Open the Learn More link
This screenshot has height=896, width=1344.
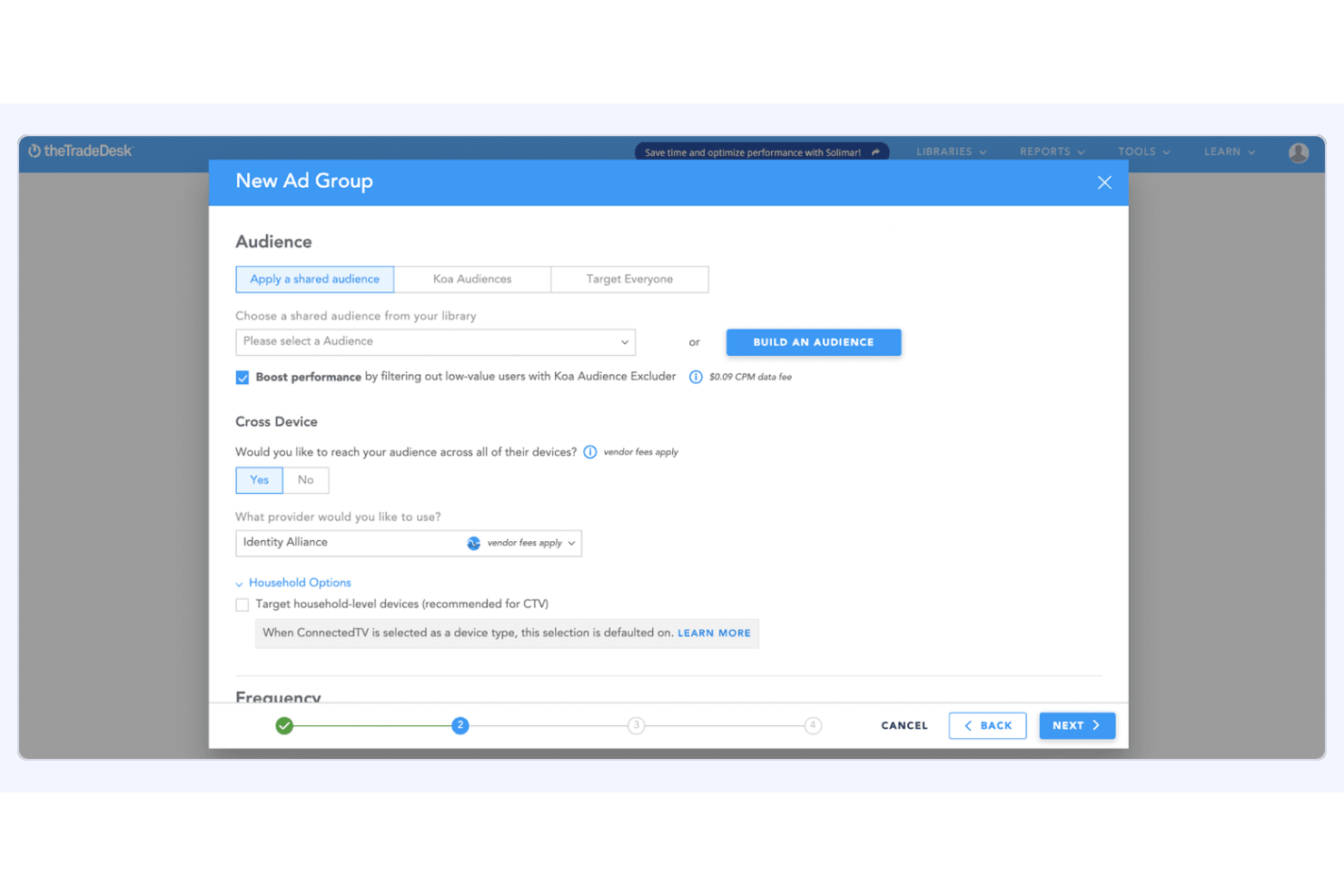click(714, 633)
